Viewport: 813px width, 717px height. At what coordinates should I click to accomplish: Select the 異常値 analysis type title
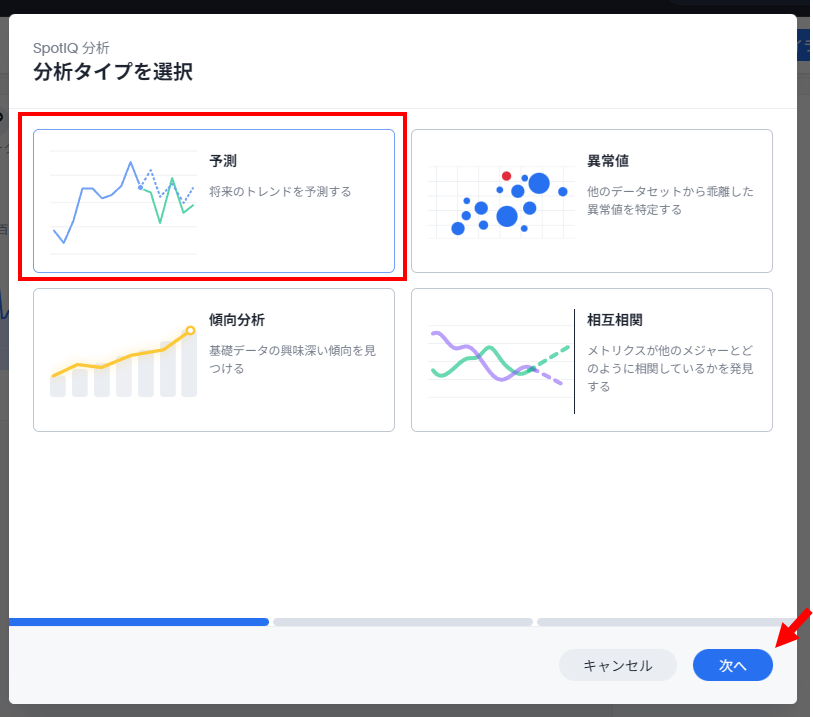pos(607,161)
